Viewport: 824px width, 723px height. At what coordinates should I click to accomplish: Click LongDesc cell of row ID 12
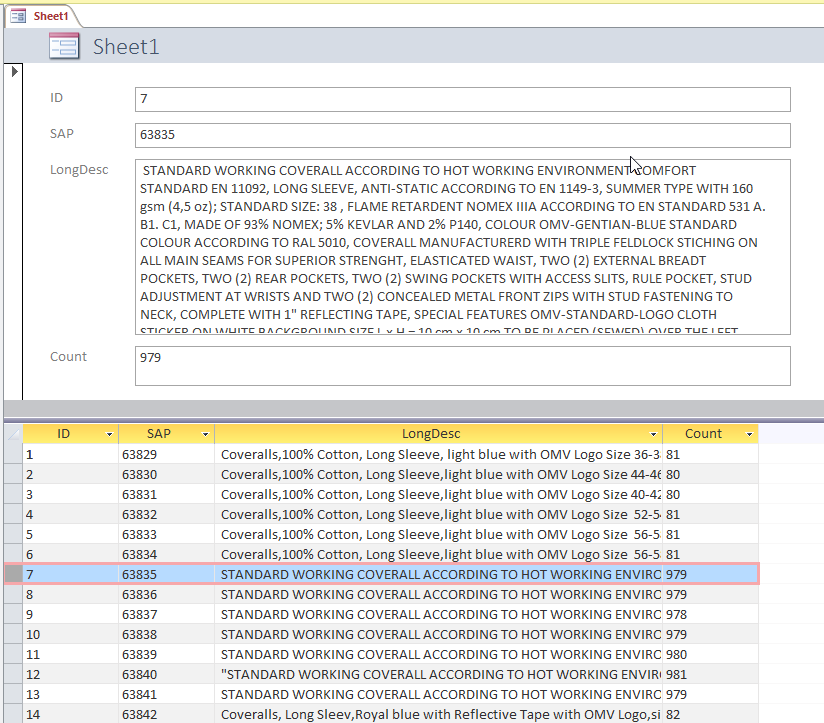[439, 674]
